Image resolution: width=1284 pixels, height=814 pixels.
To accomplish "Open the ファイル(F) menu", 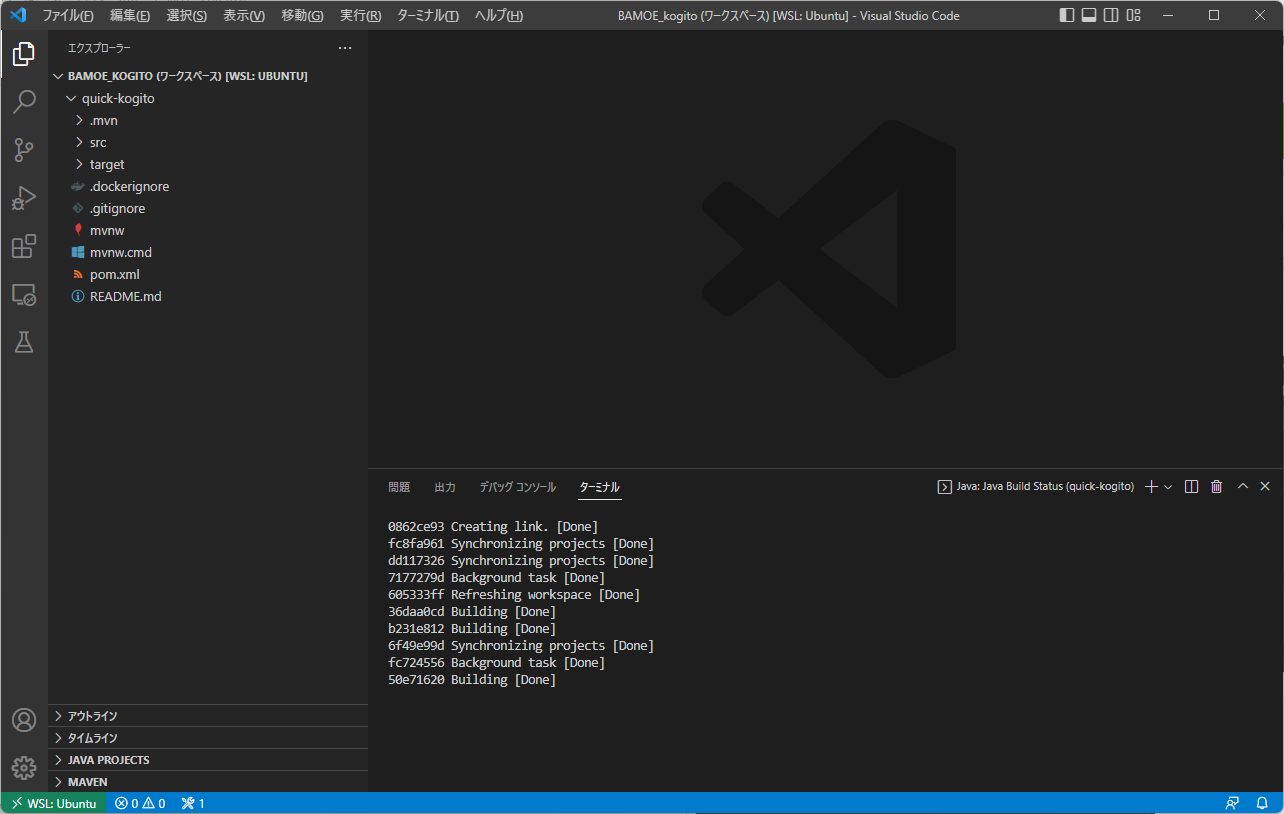I will (x=68, y=16).
